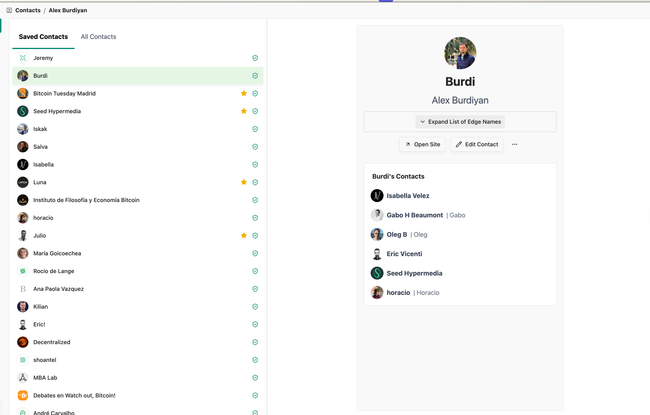Click the verified shield icon beside Jeremy
This screenshot has width=650, height=415.
point(255,58)
